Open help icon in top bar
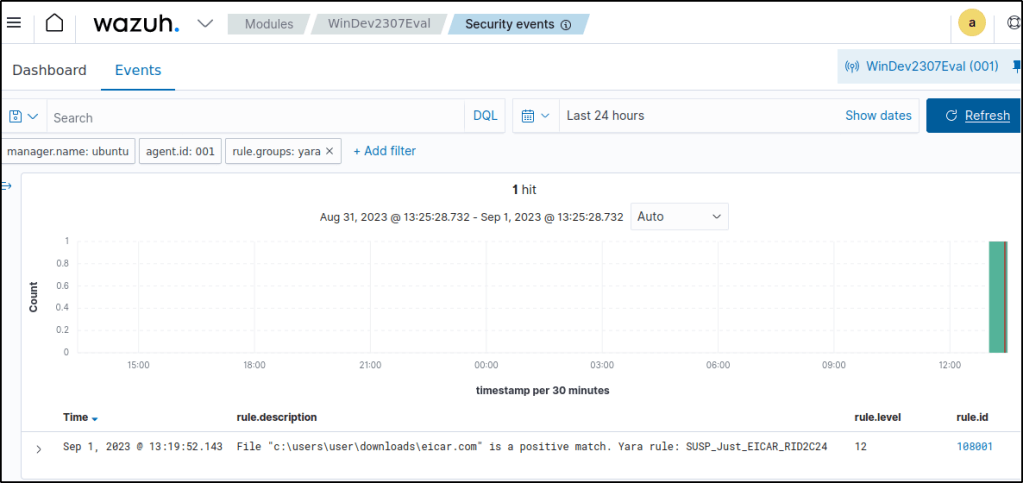Image resolution: width=1023 pixels, height=483 pixels. [x=1013, y=23]
